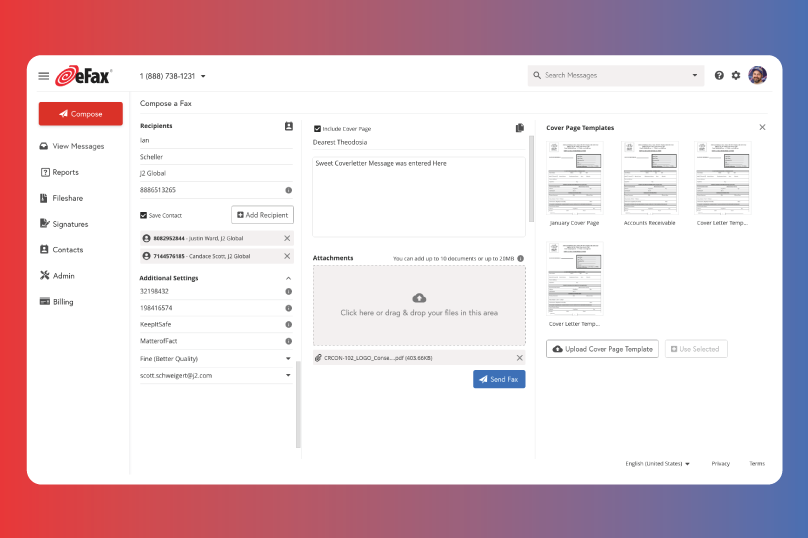808x538 pixels.
Task: Click the cover page section scrollbar
Action: click(x=531, y=179)
